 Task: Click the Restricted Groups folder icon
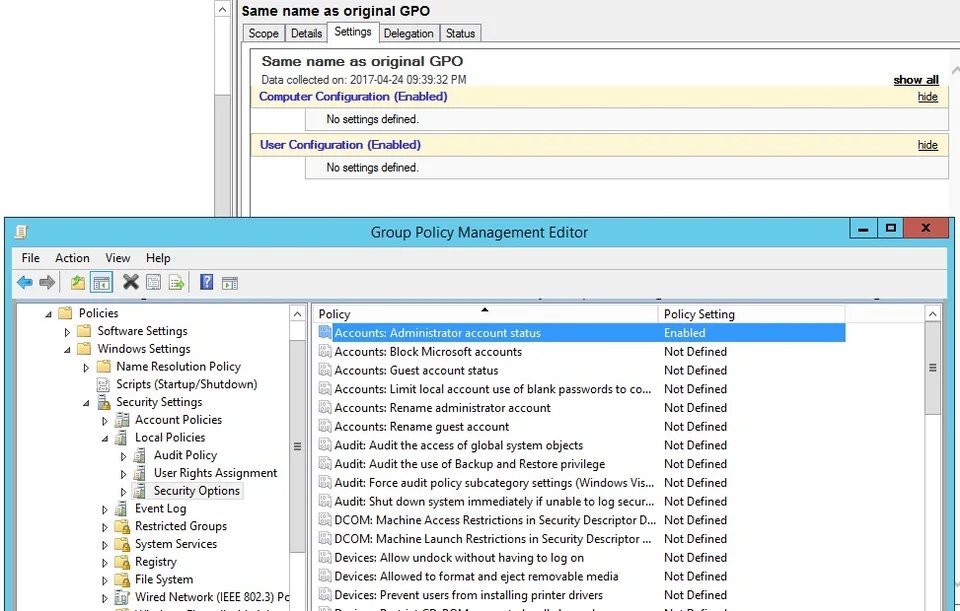click(122, 527)
